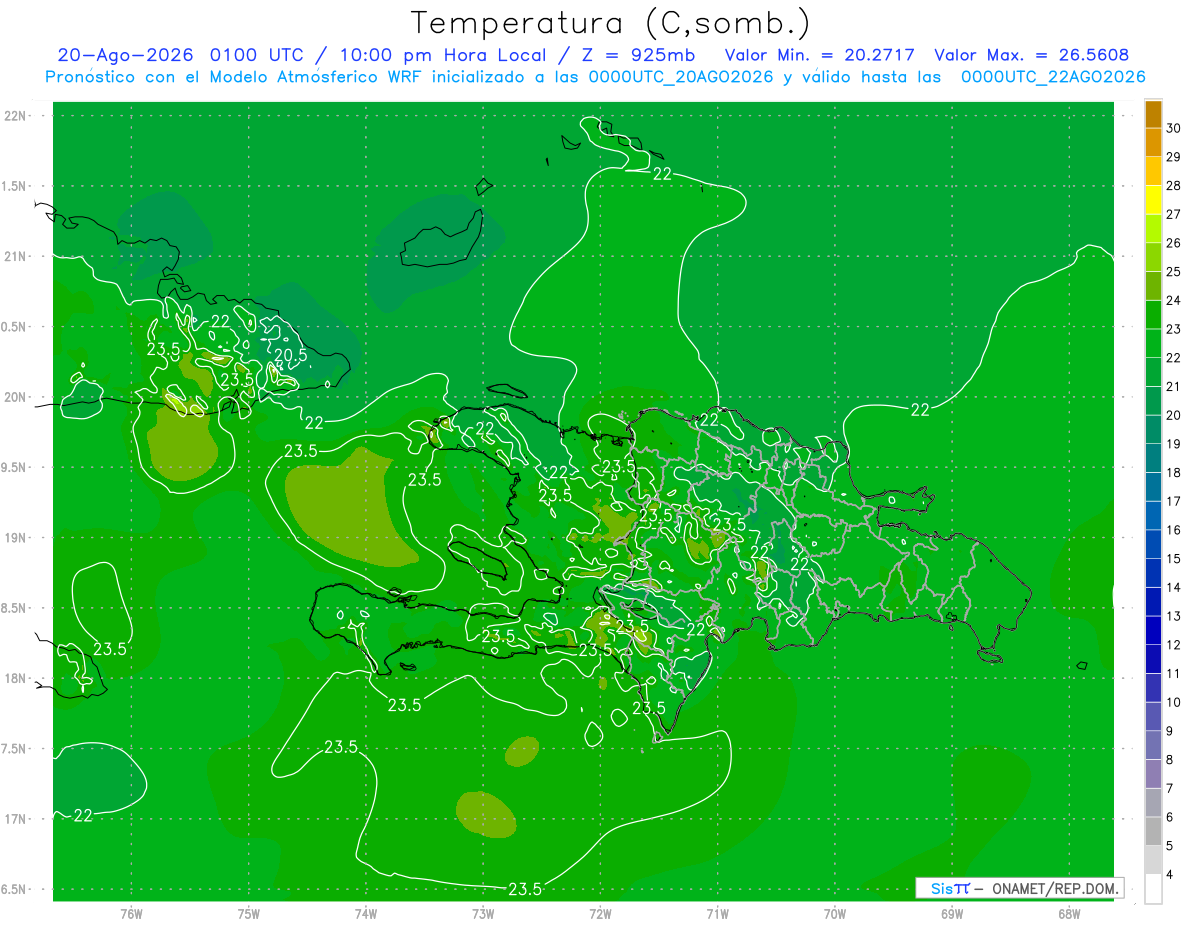Click the latitude axis label "6.5N"
Viewport: 1200px width, 927px height.
[15, 890]
